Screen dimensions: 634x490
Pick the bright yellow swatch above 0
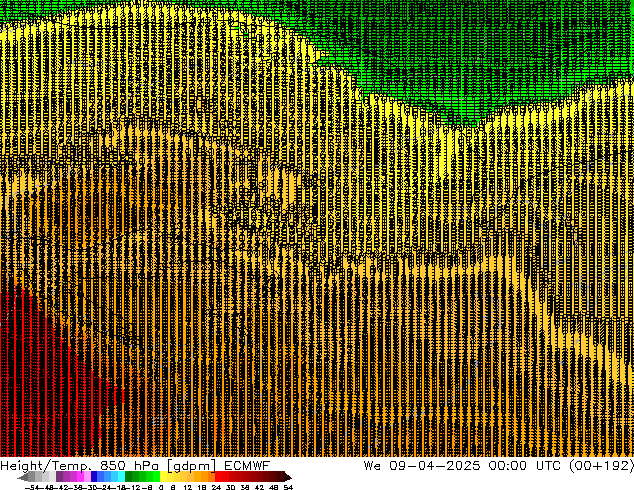click(163, 476)
